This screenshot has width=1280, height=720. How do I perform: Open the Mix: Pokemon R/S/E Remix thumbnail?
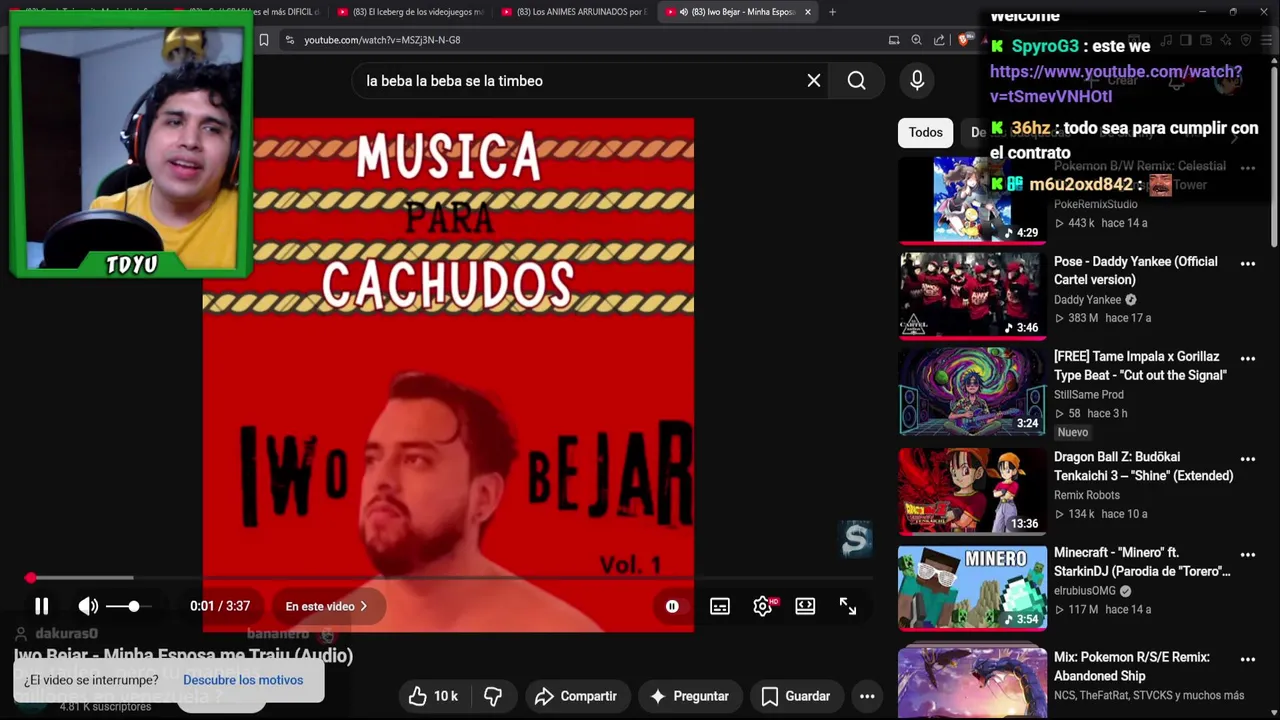coord(972,683)
